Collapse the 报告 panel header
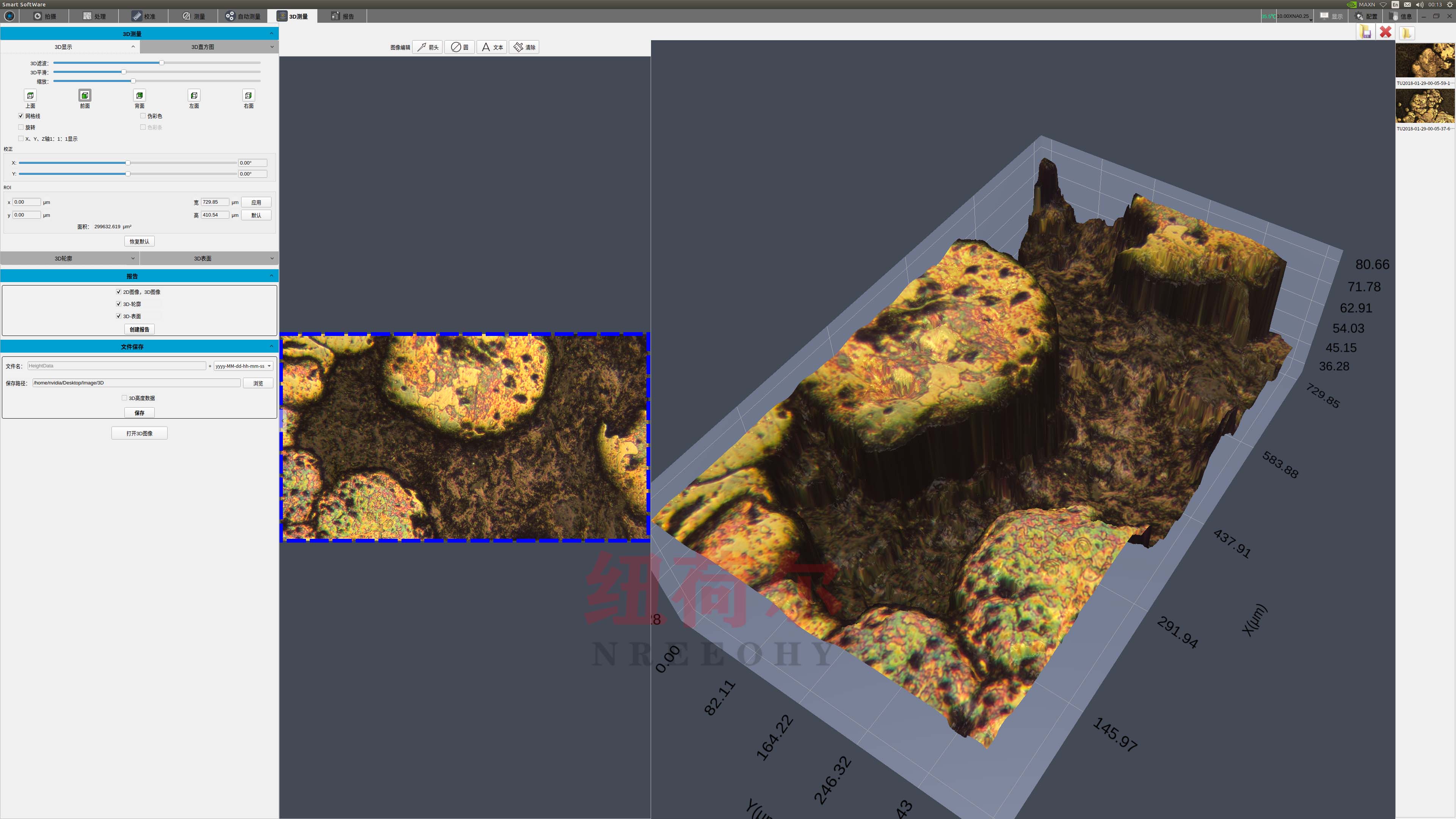 coord(140,276)
